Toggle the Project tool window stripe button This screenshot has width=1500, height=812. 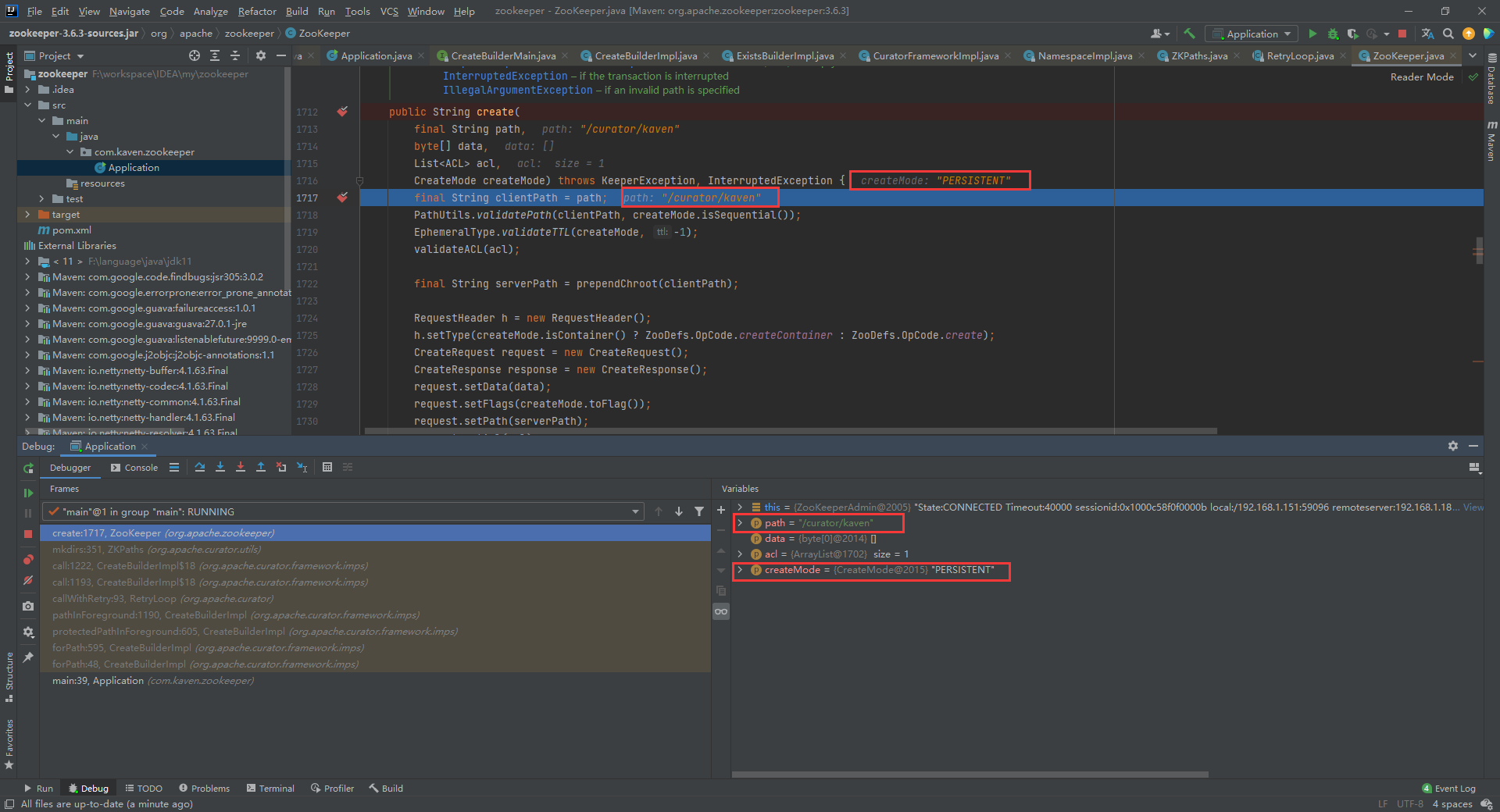9,72
